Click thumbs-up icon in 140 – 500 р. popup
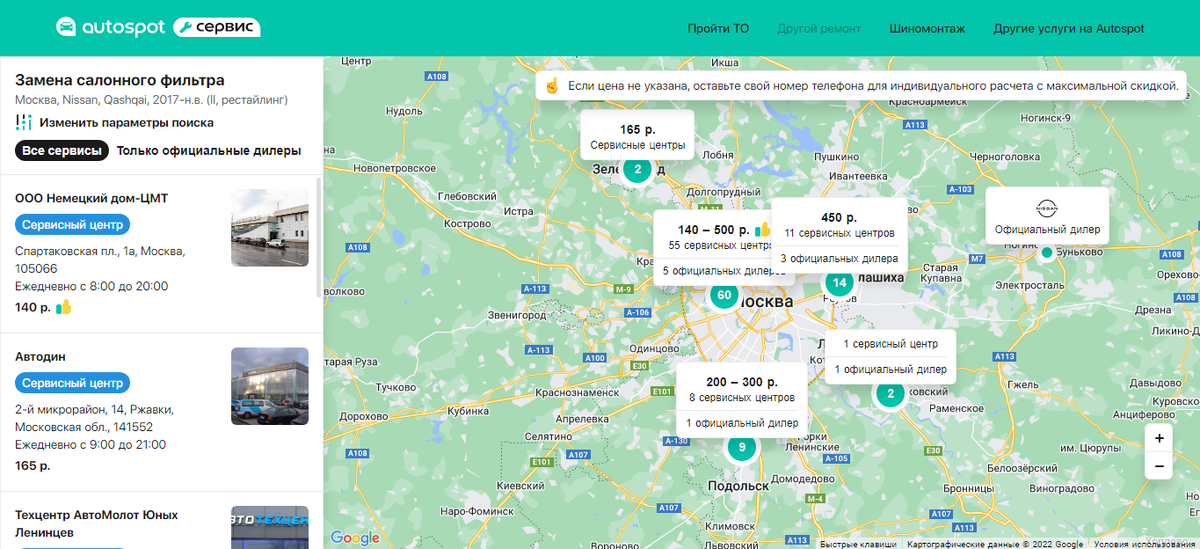The height and width of the screenshot is (549, 1200). 761,230
